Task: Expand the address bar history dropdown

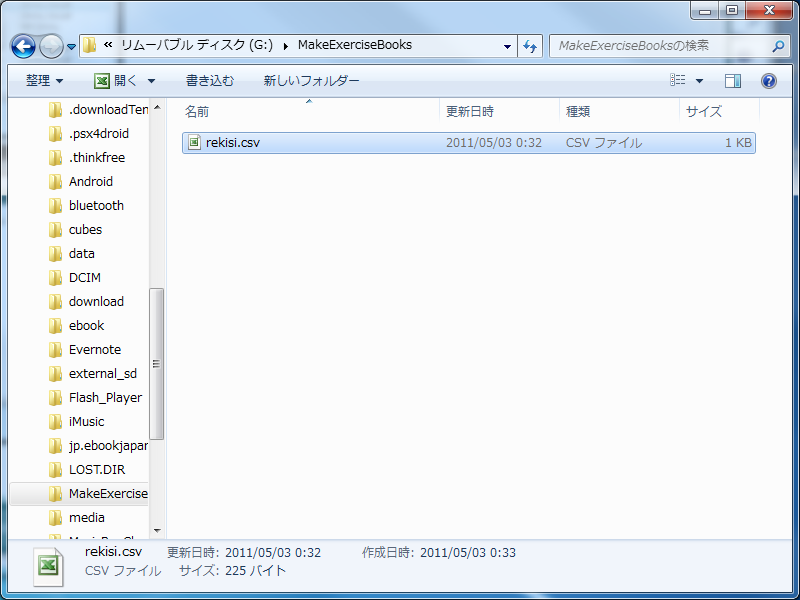Action: [x=508, y=46]
